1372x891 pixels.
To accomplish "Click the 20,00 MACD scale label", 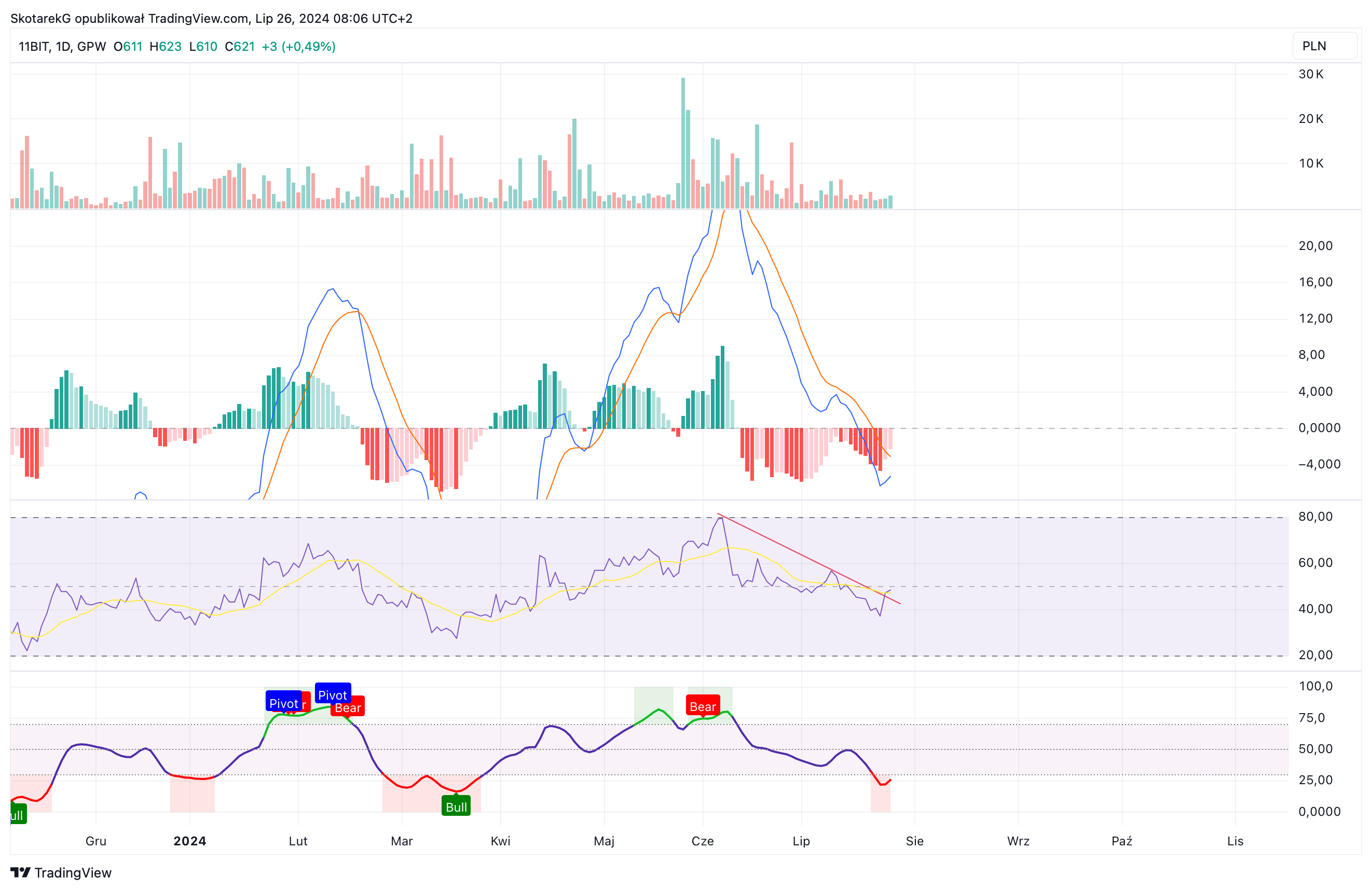I will tap(1315, 246).
